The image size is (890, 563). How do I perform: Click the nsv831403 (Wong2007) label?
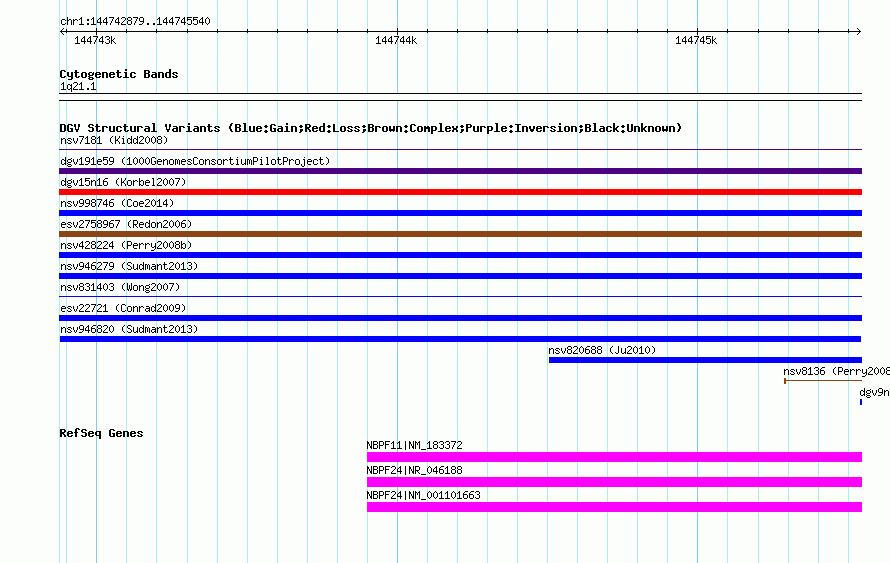pos(120,287)
